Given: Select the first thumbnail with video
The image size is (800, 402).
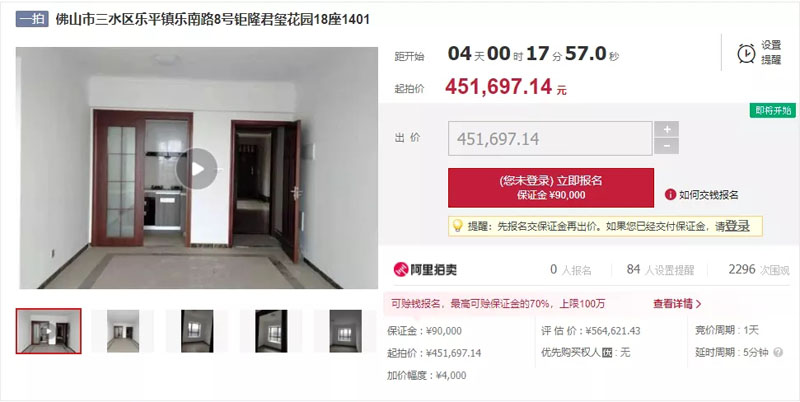Looking at the screenshot, I should [x=48, y=331].
